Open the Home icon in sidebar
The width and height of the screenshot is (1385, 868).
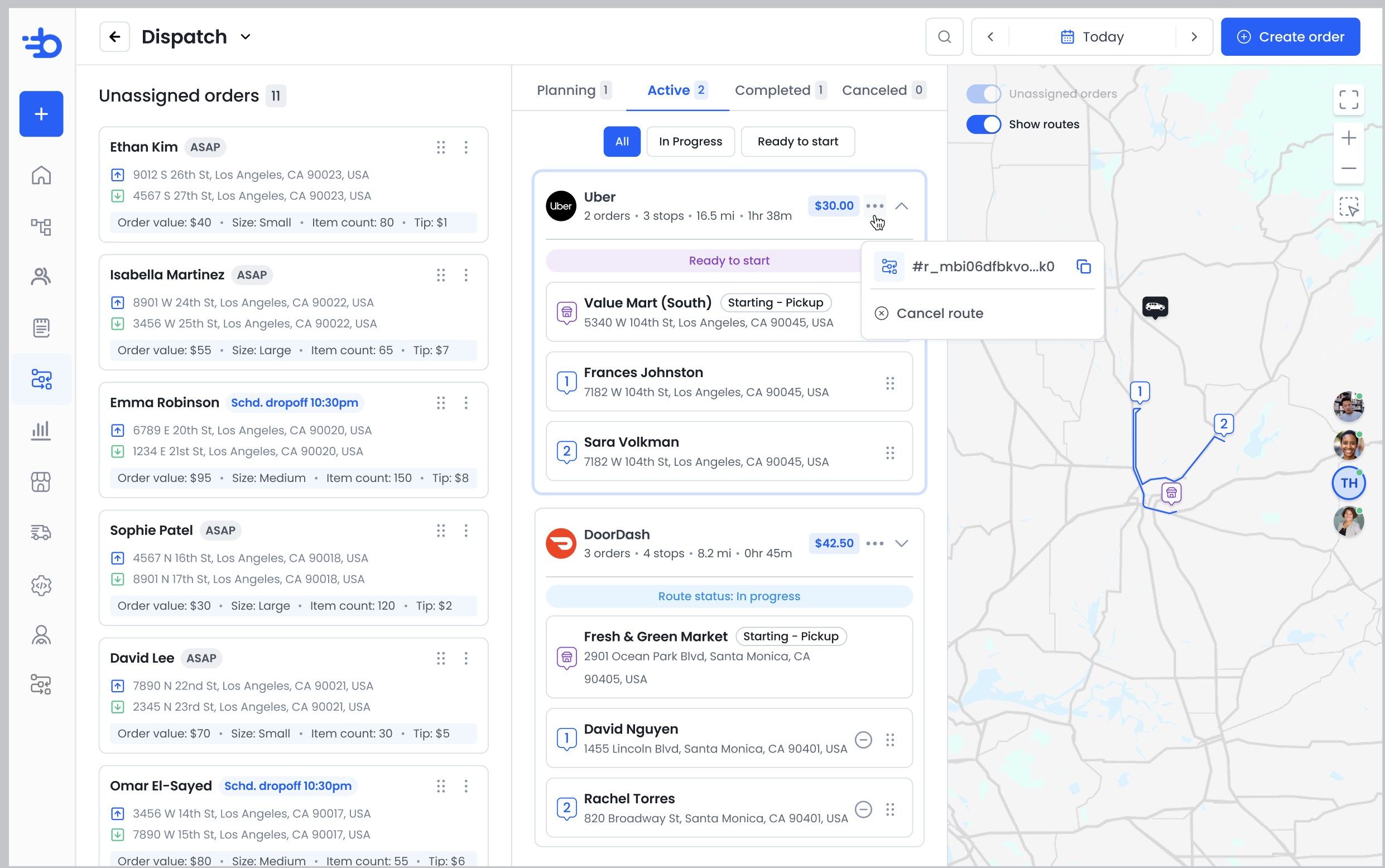pos(41,175)
